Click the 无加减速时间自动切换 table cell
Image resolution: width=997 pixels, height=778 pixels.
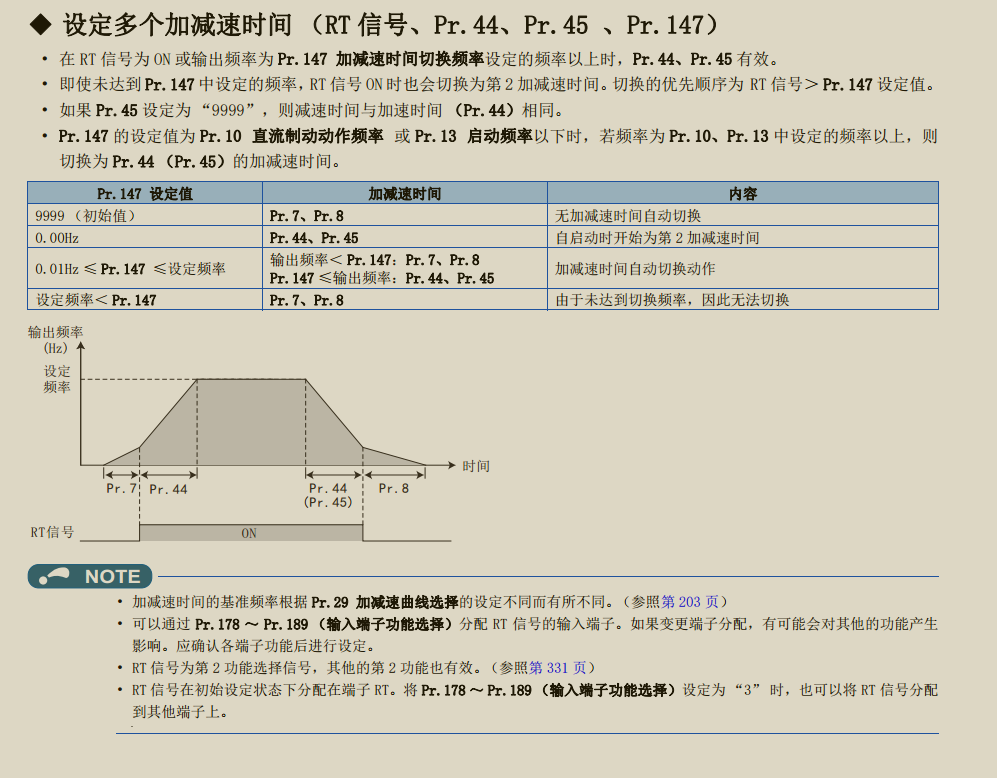tap(628, 215)
